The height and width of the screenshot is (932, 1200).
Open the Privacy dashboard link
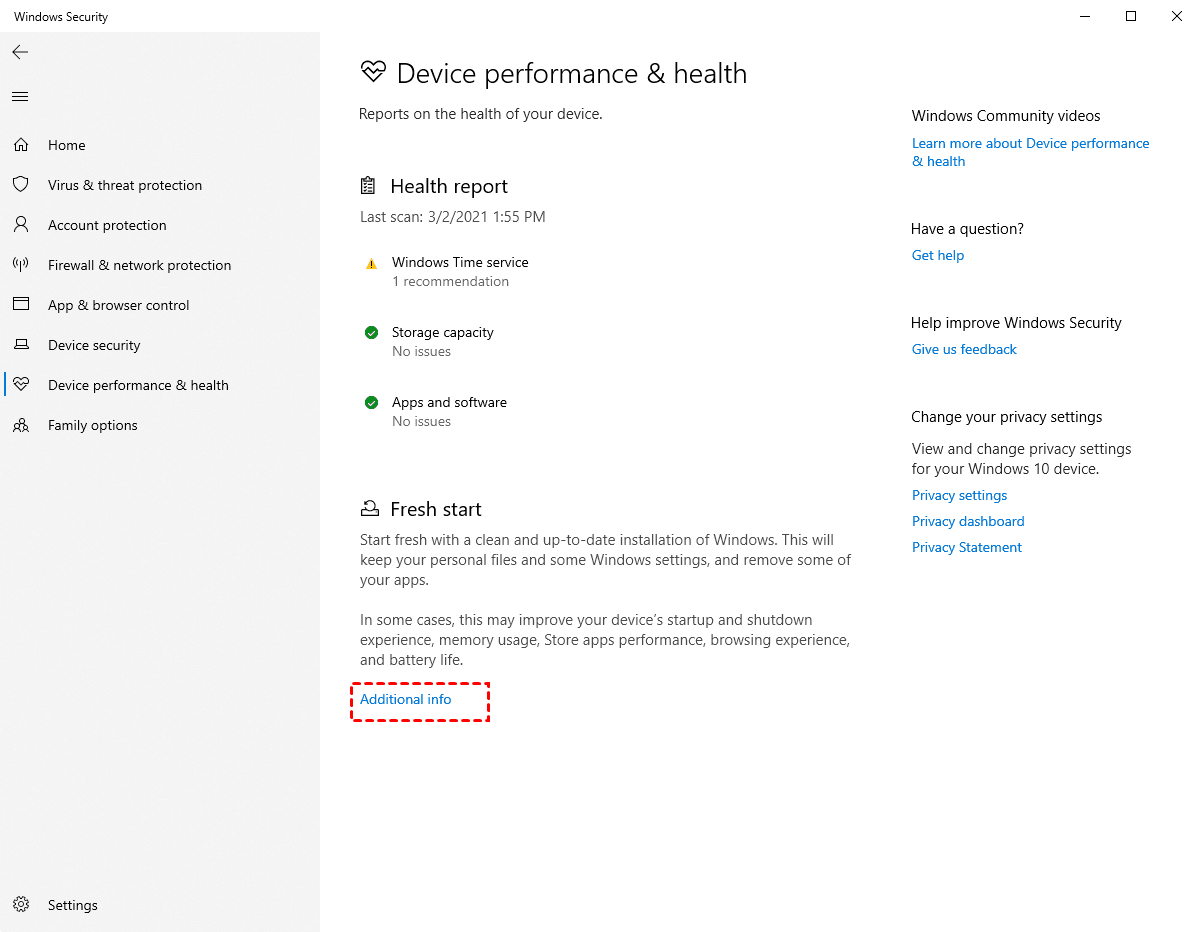tap(968, 521)
